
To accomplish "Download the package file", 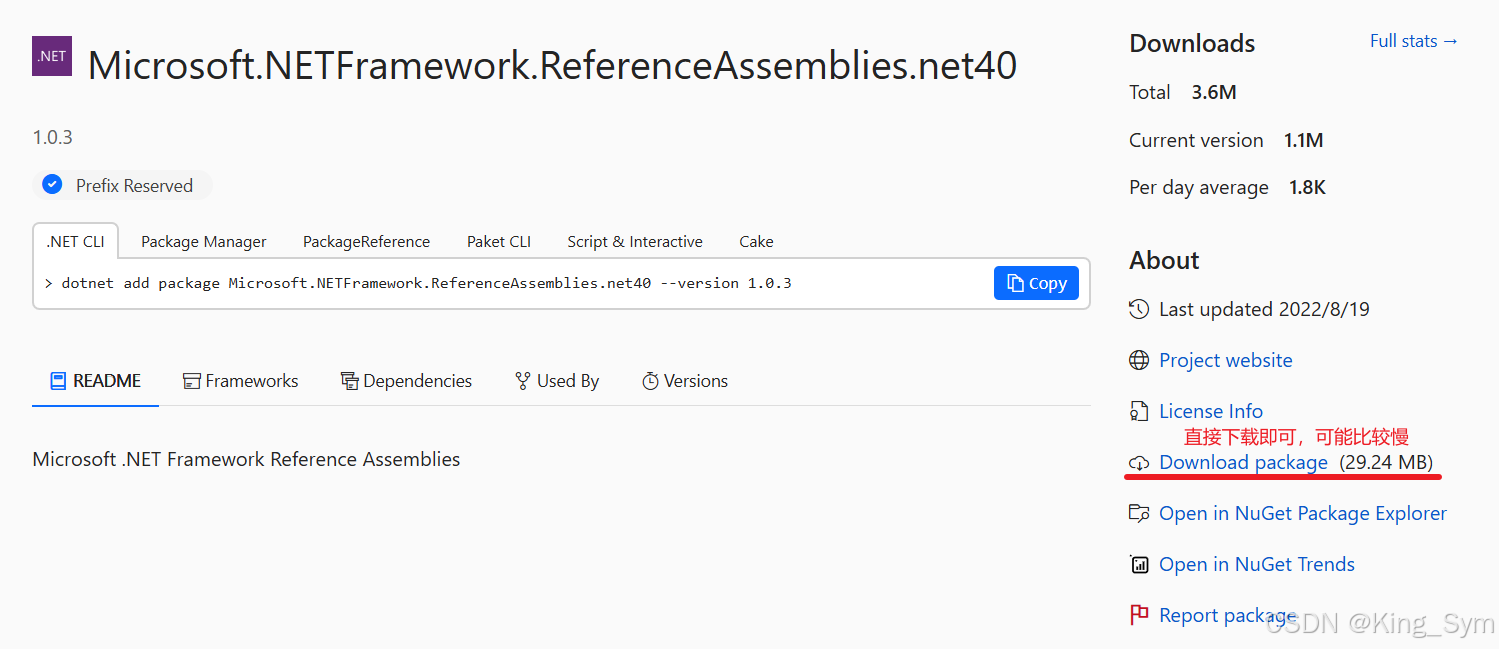I will tap(1243, 462).
